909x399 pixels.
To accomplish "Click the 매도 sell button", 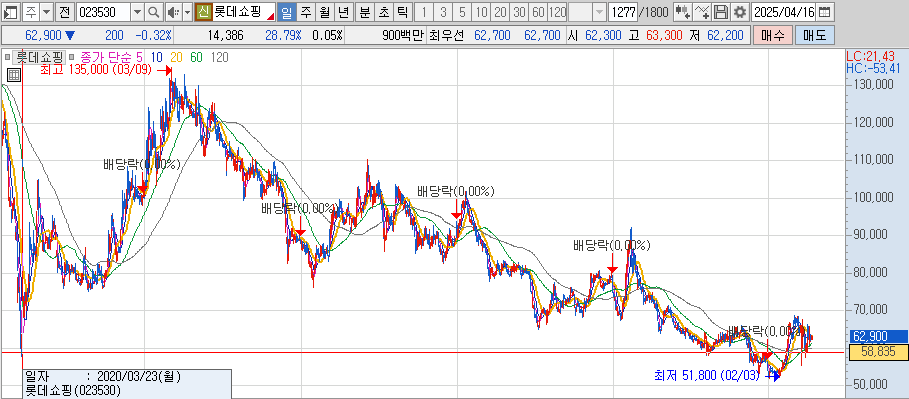I will point(815,35).
